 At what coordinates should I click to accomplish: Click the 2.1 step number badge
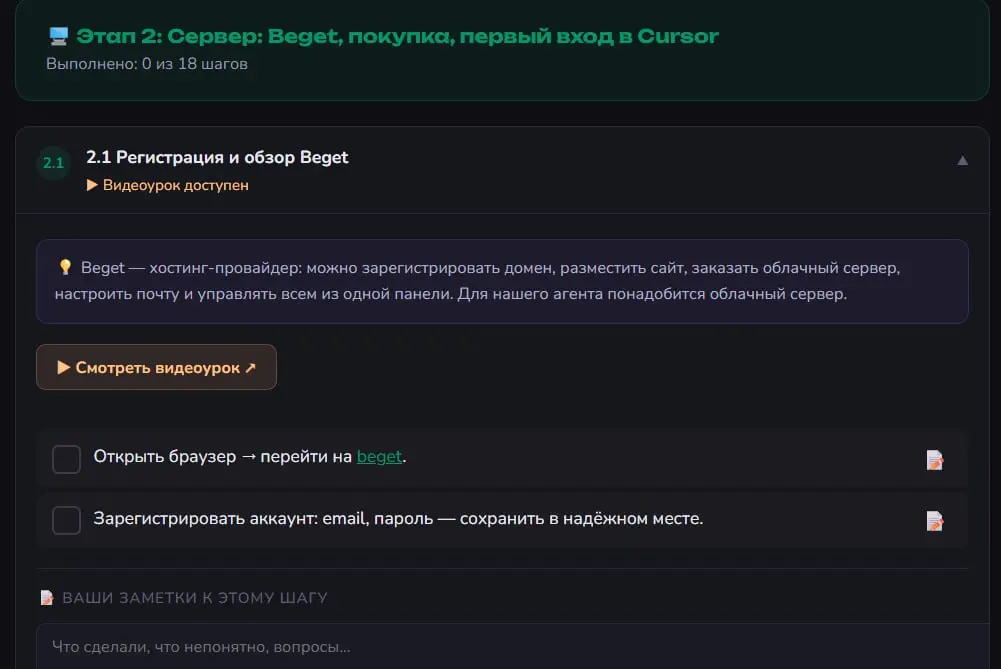pos(54,163)
